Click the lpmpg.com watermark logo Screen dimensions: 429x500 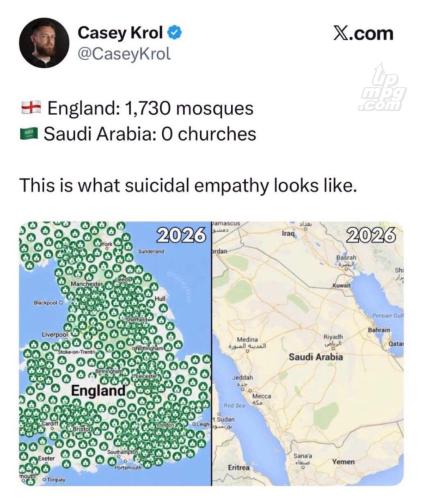pyautogui.click(x=382, y=89)
